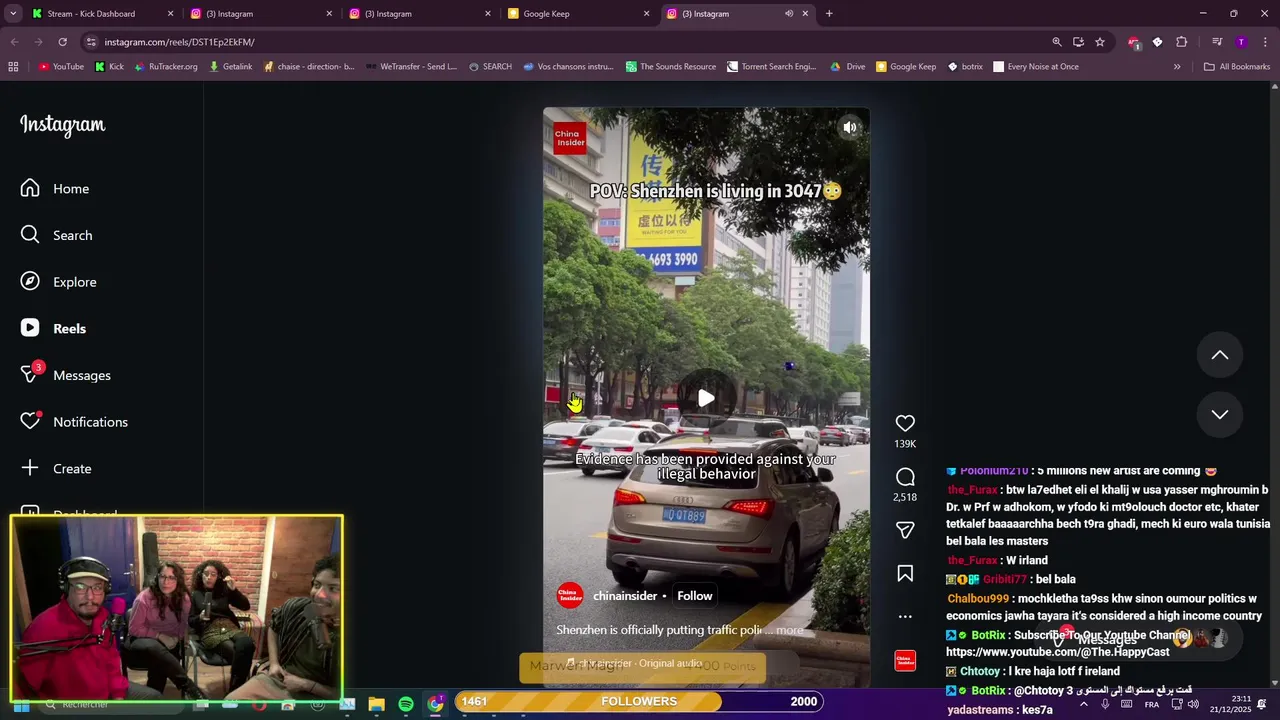Open The Sounds Resource bookmark
The image size is (1280, 720).
[x=671, y=67]
